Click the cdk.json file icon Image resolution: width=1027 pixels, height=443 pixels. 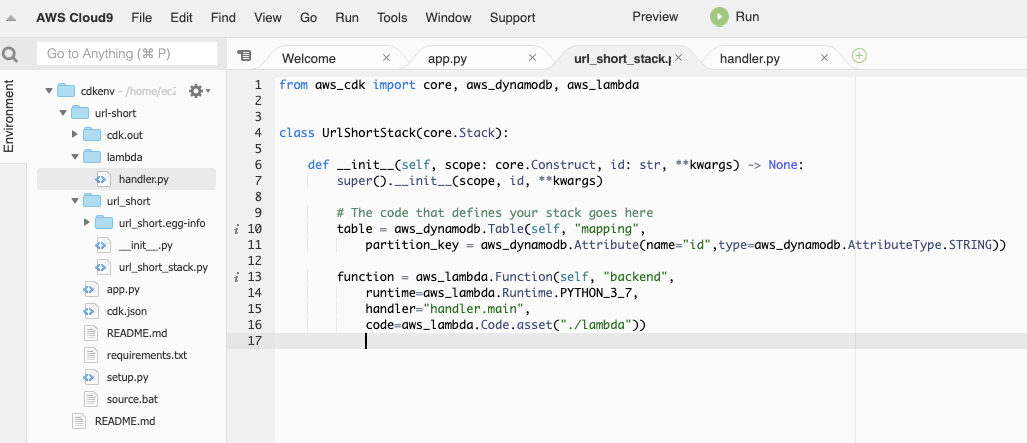(x=90, y=311)
